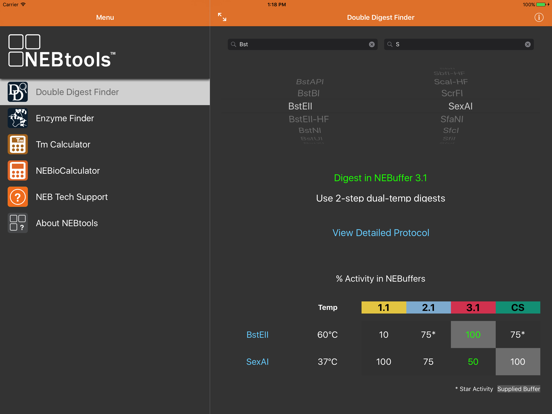Open About NEBtools icon
The image size is (552, 414).
pos(18,223)
